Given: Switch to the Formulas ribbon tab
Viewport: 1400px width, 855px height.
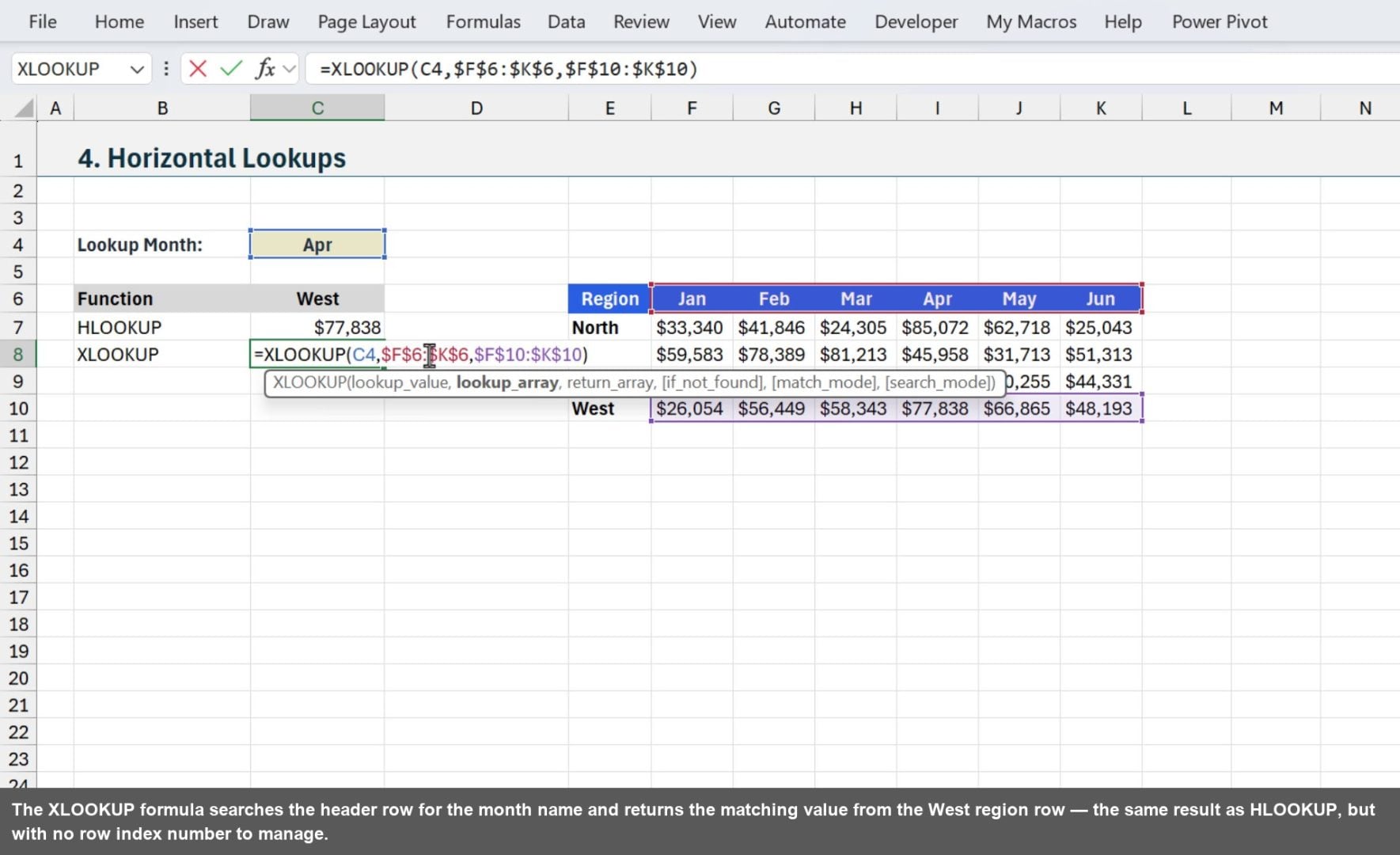Looking at the screenshot, I should tap(483, 21).
